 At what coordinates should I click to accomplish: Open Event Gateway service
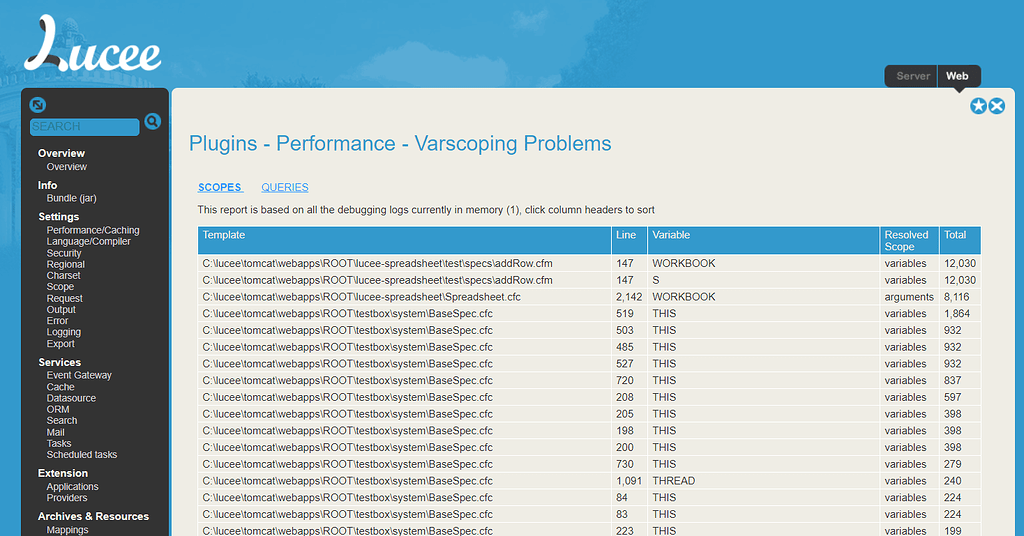tap(79, 375)
